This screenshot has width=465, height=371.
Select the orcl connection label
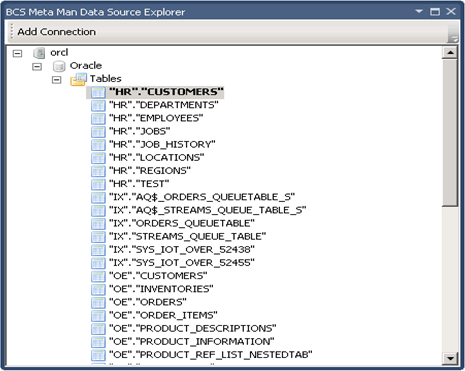(x=59, y=53)
